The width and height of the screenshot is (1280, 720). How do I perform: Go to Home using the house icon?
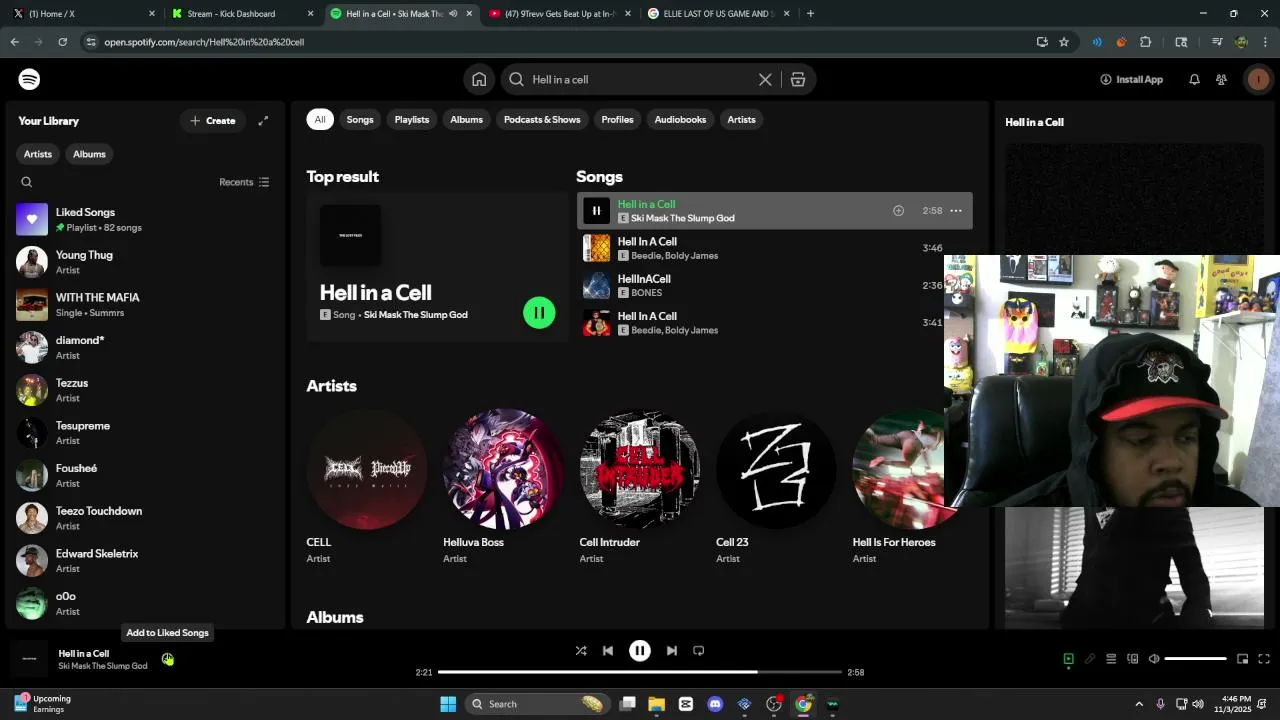479,79
